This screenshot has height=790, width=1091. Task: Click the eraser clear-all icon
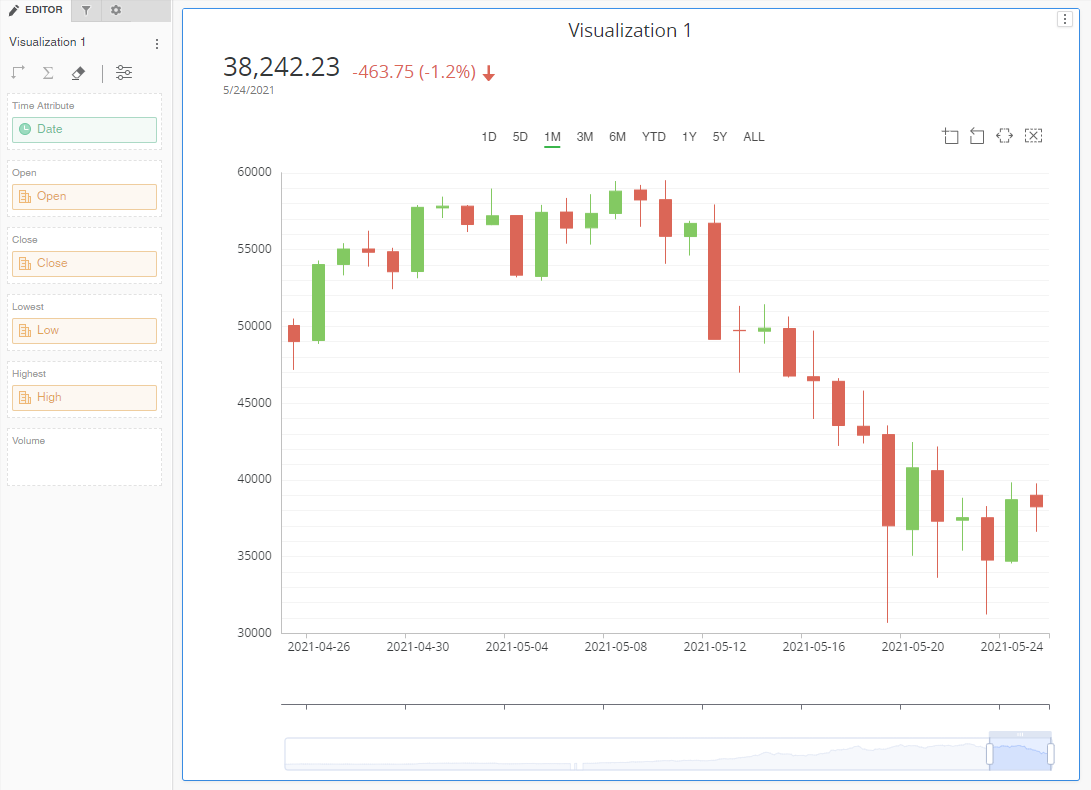pyautogui.click(x=78, y=73)
